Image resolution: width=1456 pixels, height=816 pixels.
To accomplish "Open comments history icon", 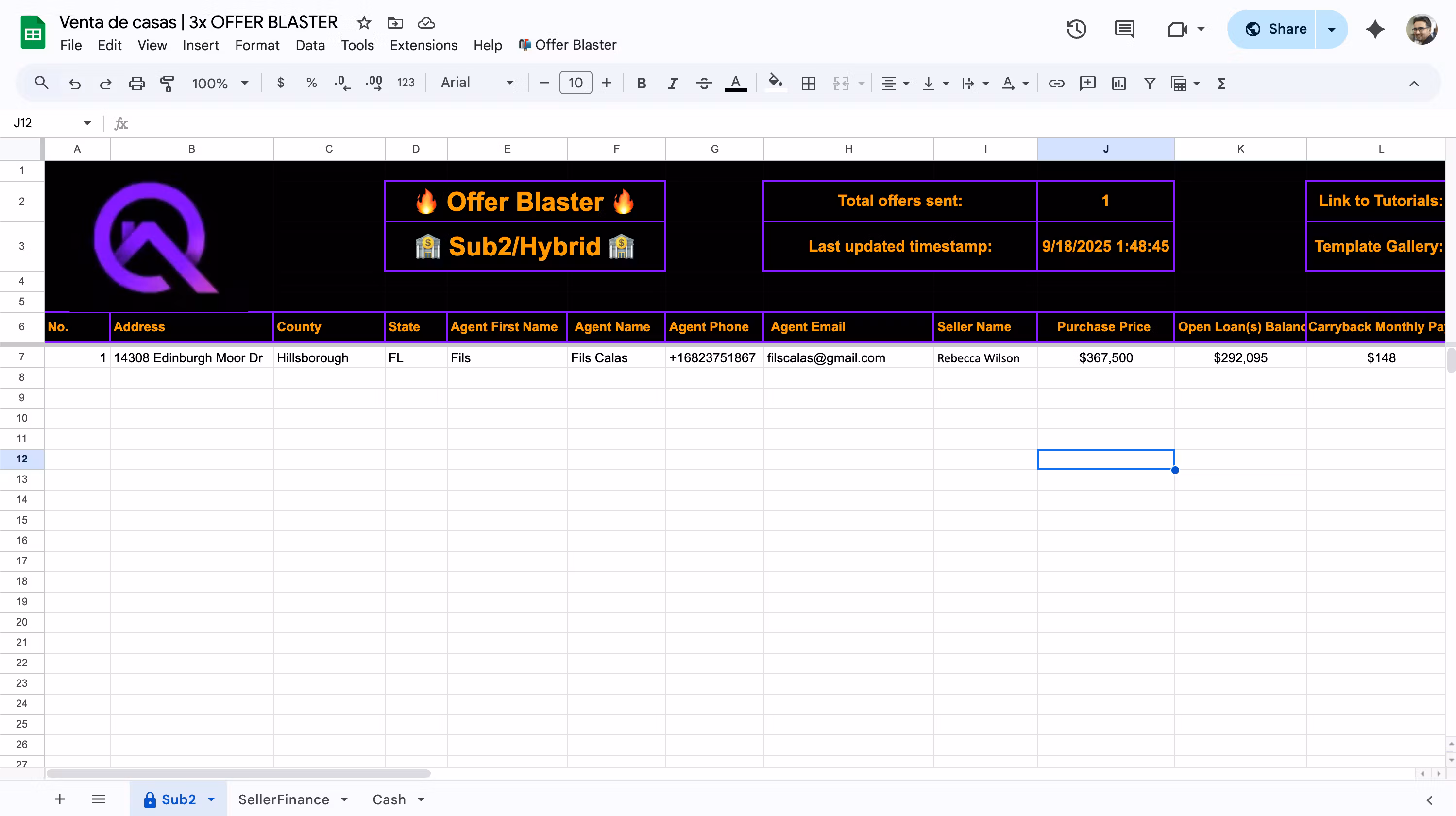I will 1124,29.
